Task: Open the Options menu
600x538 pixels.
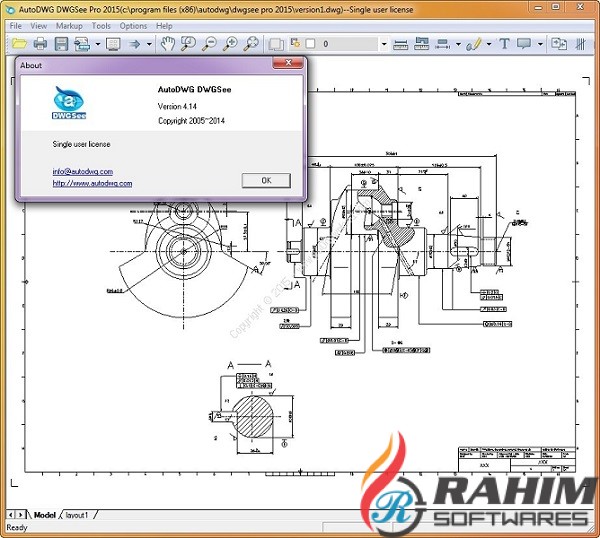Action: (133, 26)
